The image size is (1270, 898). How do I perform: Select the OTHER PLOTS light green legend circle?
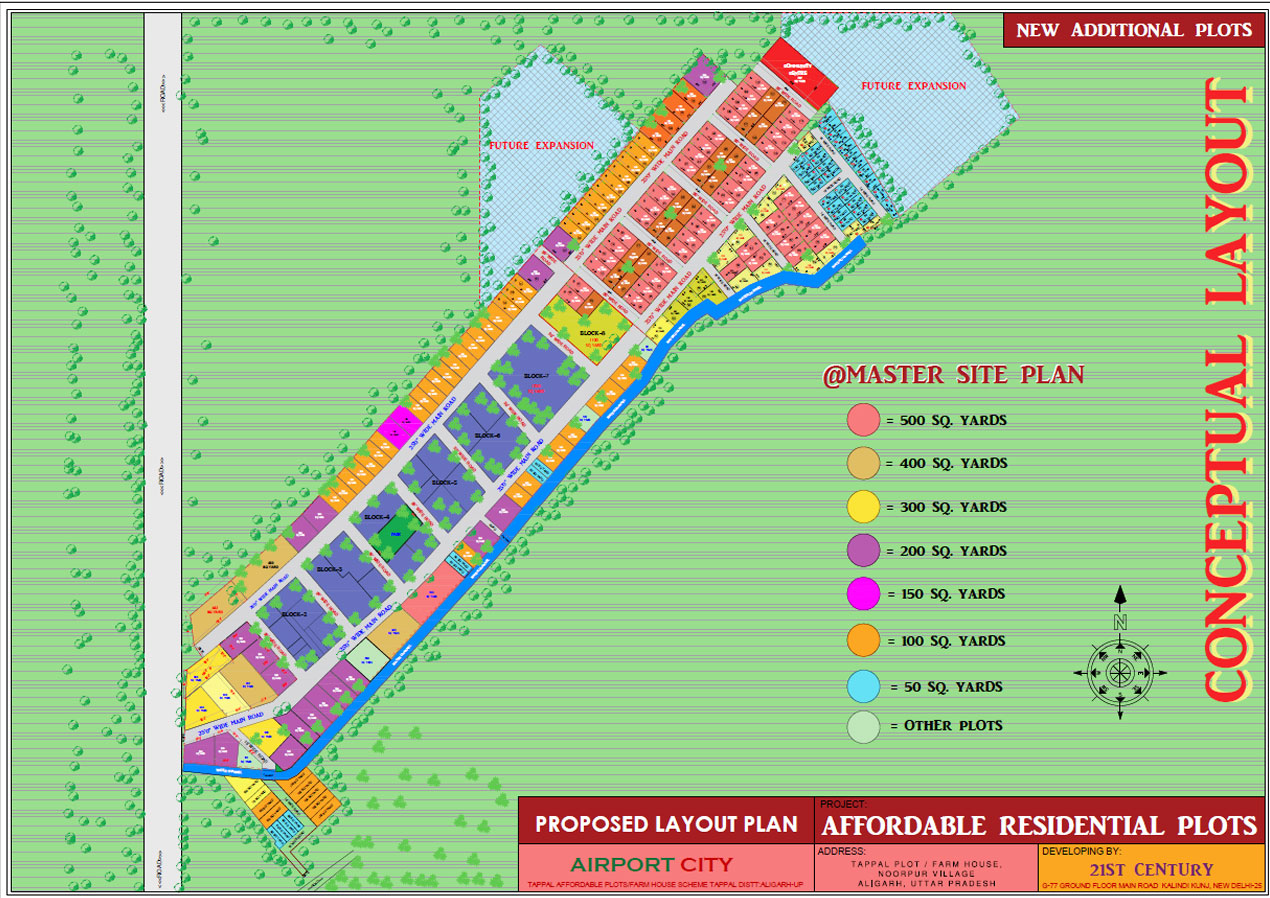[x=862, y=726]
